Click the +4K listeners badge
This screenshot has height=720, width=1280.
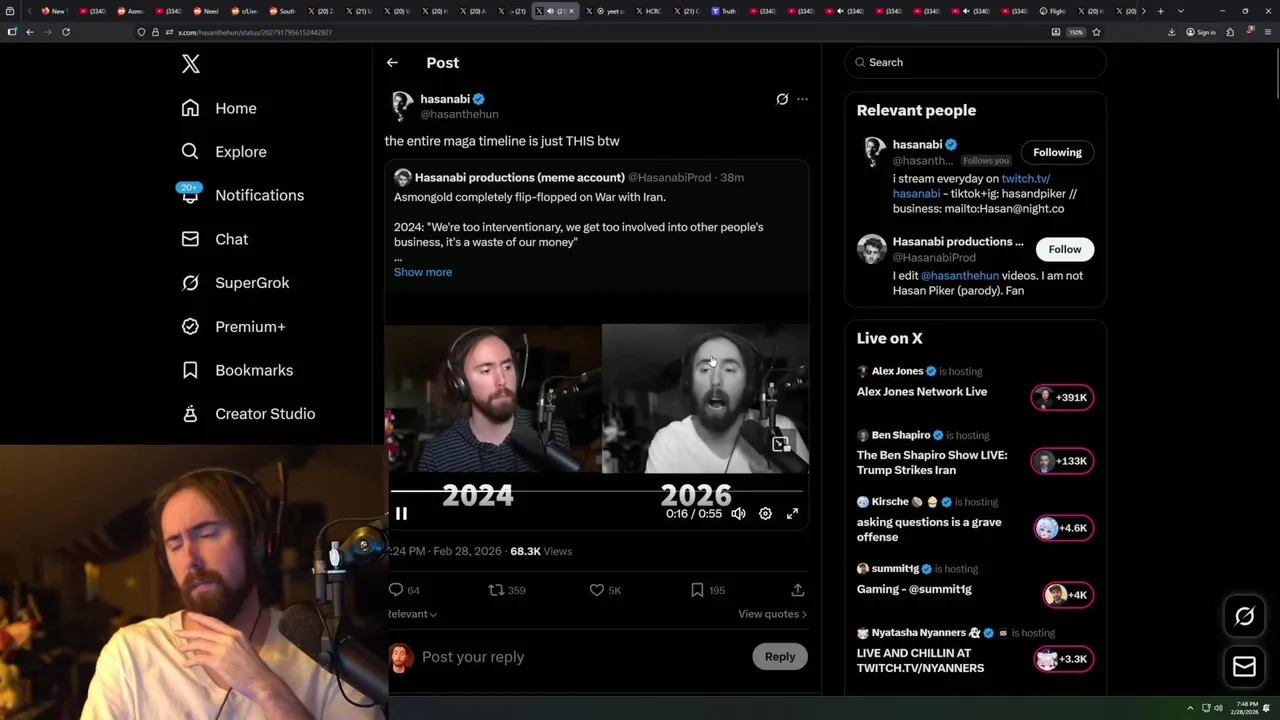1067,595
